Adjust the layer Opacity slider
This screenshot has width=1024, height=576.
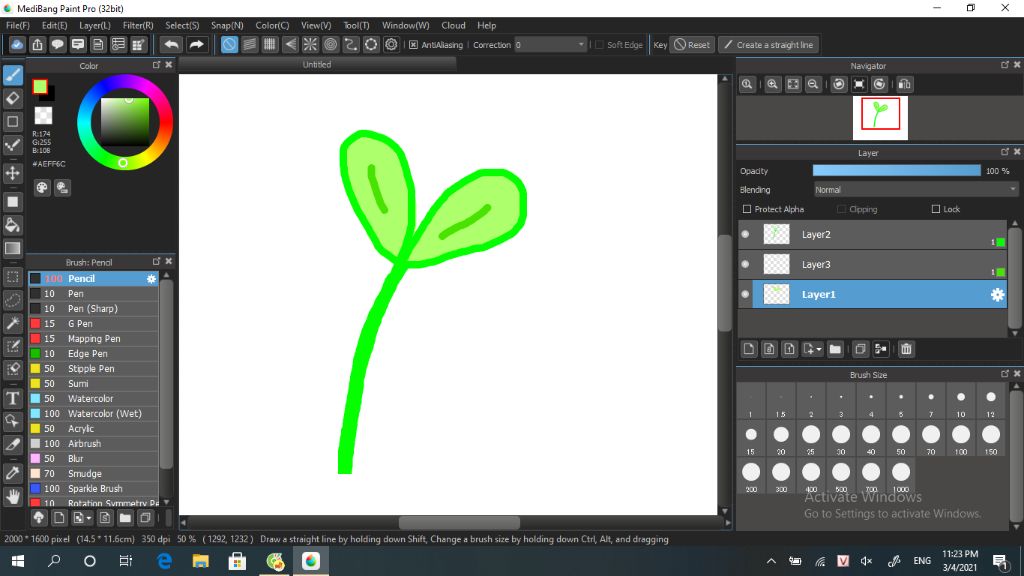[x=897, y=170]
